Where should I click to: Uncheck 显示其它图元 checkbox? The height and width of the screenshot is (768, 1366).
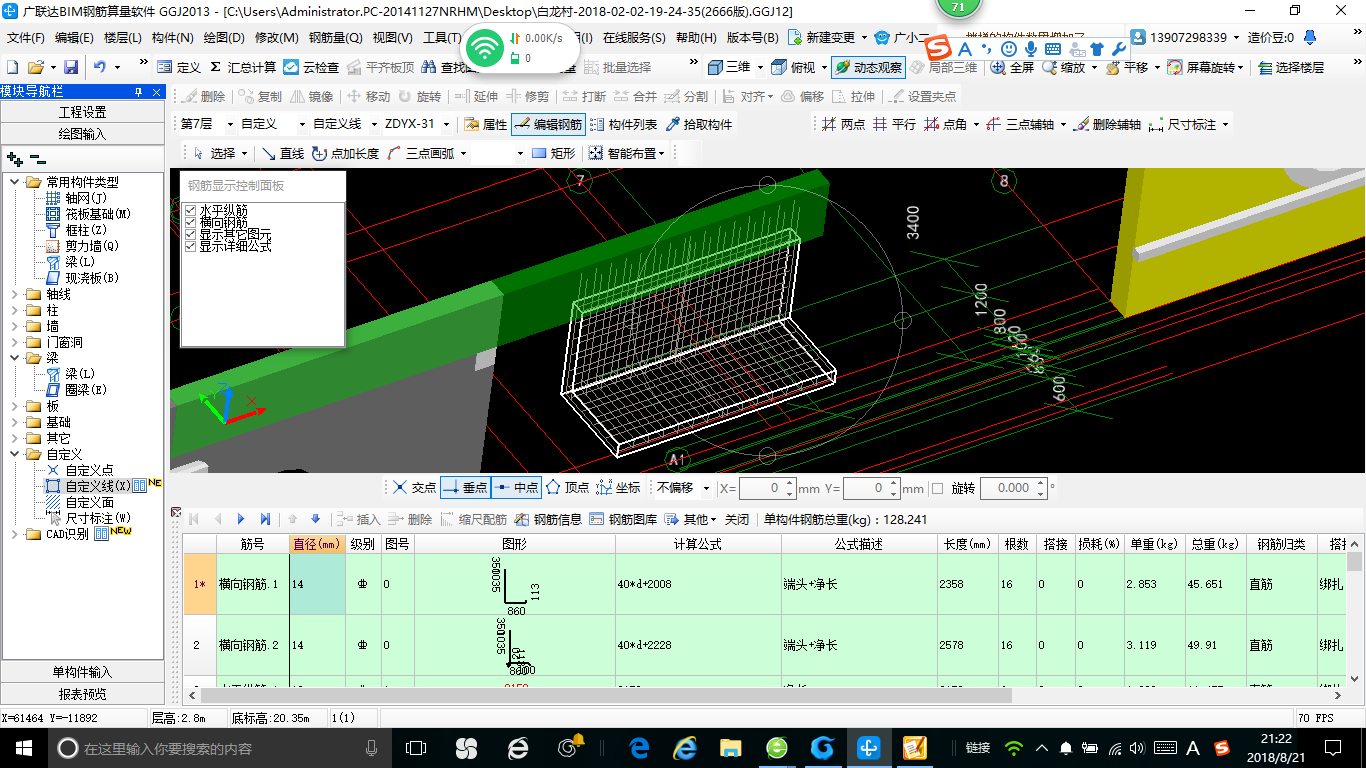(191, 234)
